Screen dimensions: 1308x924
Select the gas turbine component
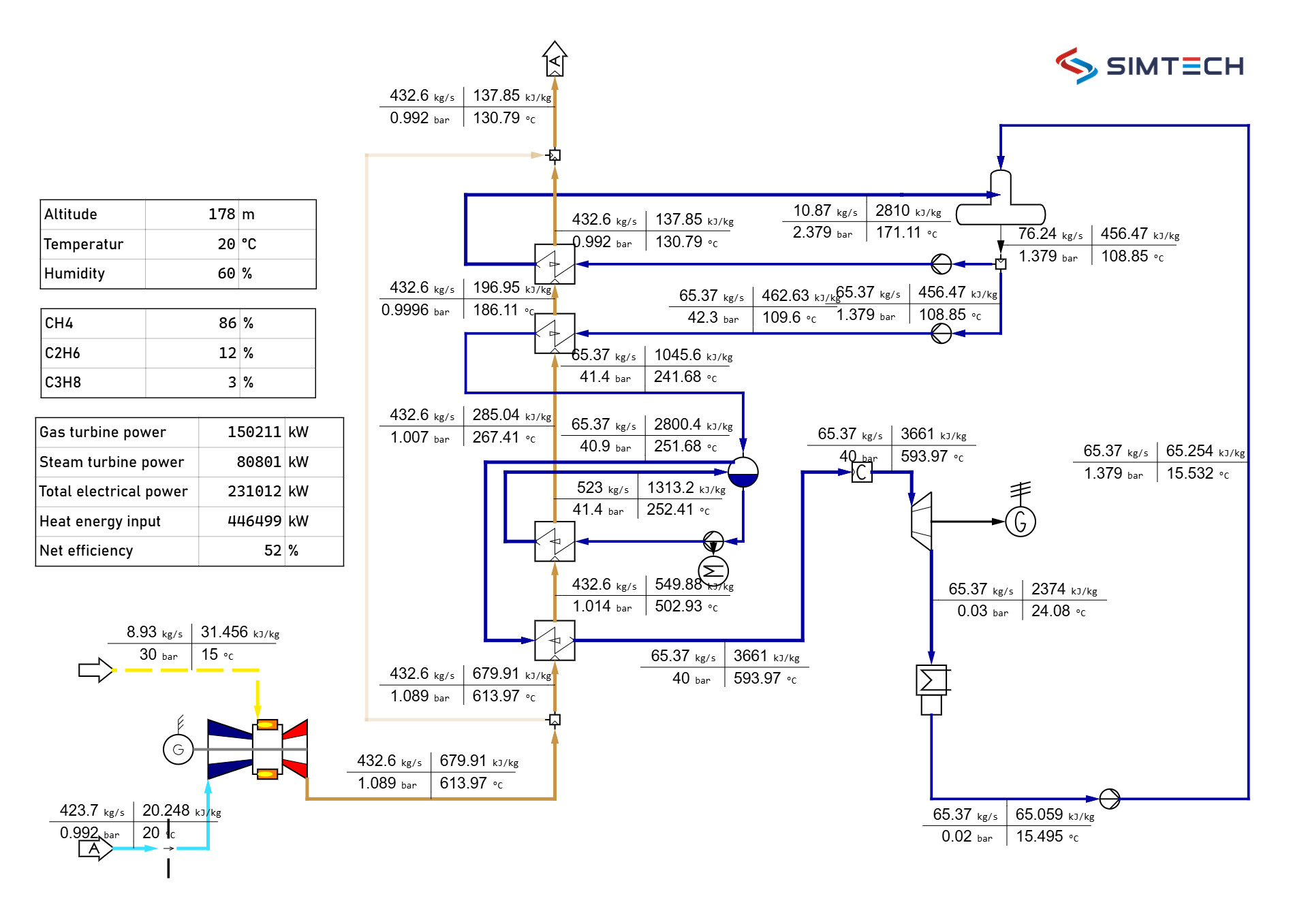[x=258, y=749]
